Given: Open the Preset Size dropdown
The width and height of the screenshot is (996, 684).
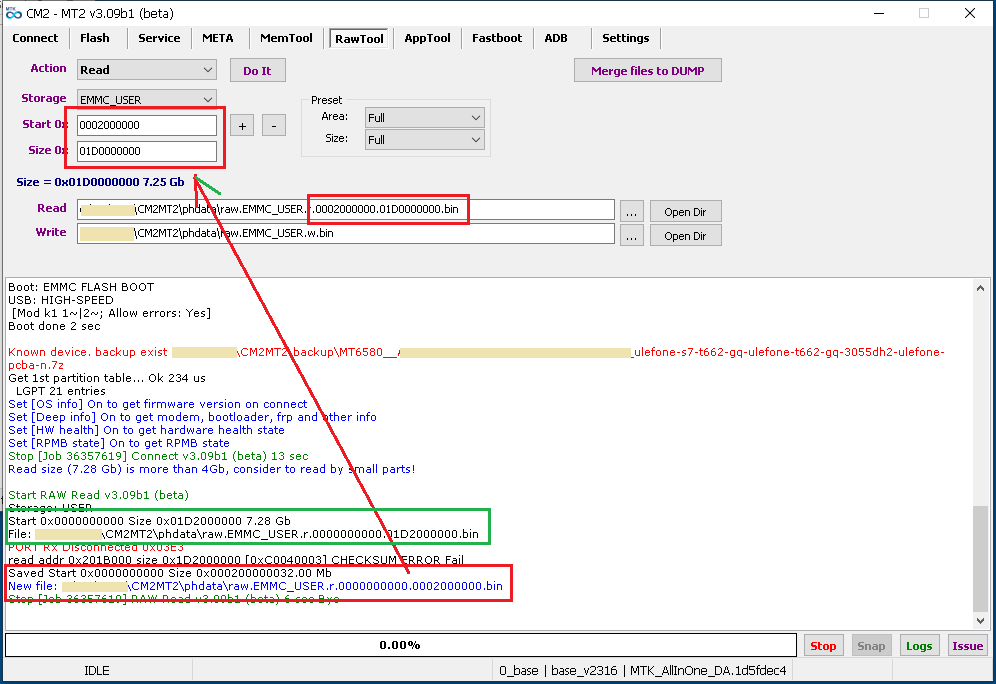Looking at the screenshot, I should click(x=424, y=140).
